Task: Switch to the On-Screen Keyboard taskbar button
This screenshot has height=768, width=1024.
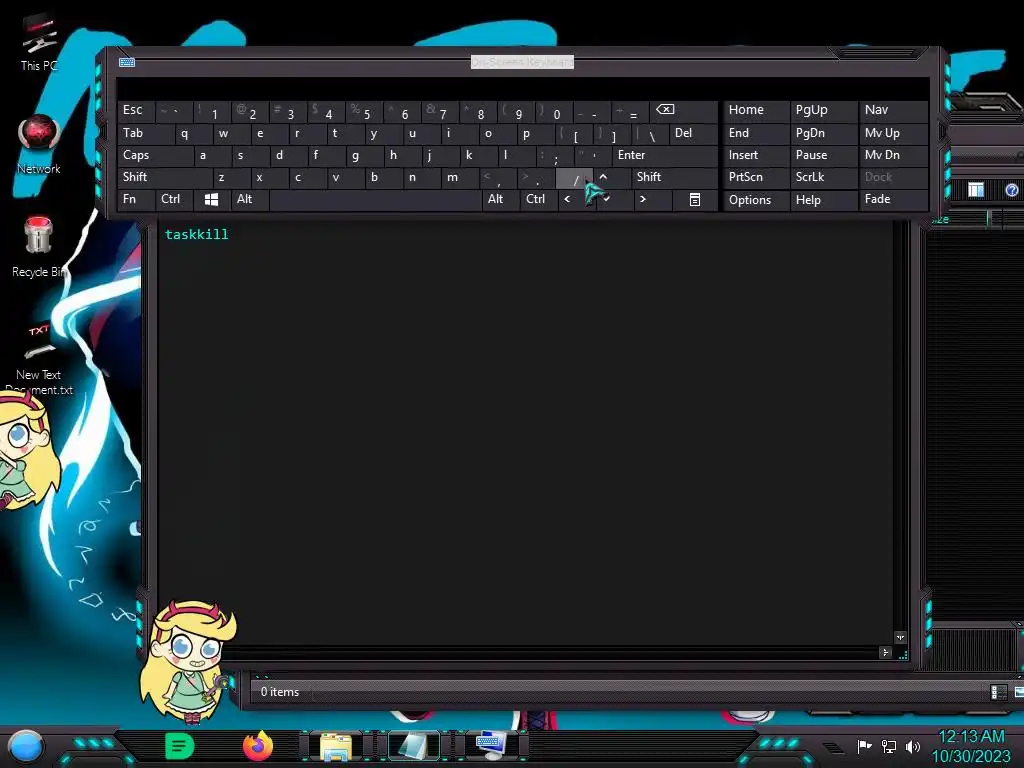Action: coord(491,746)
